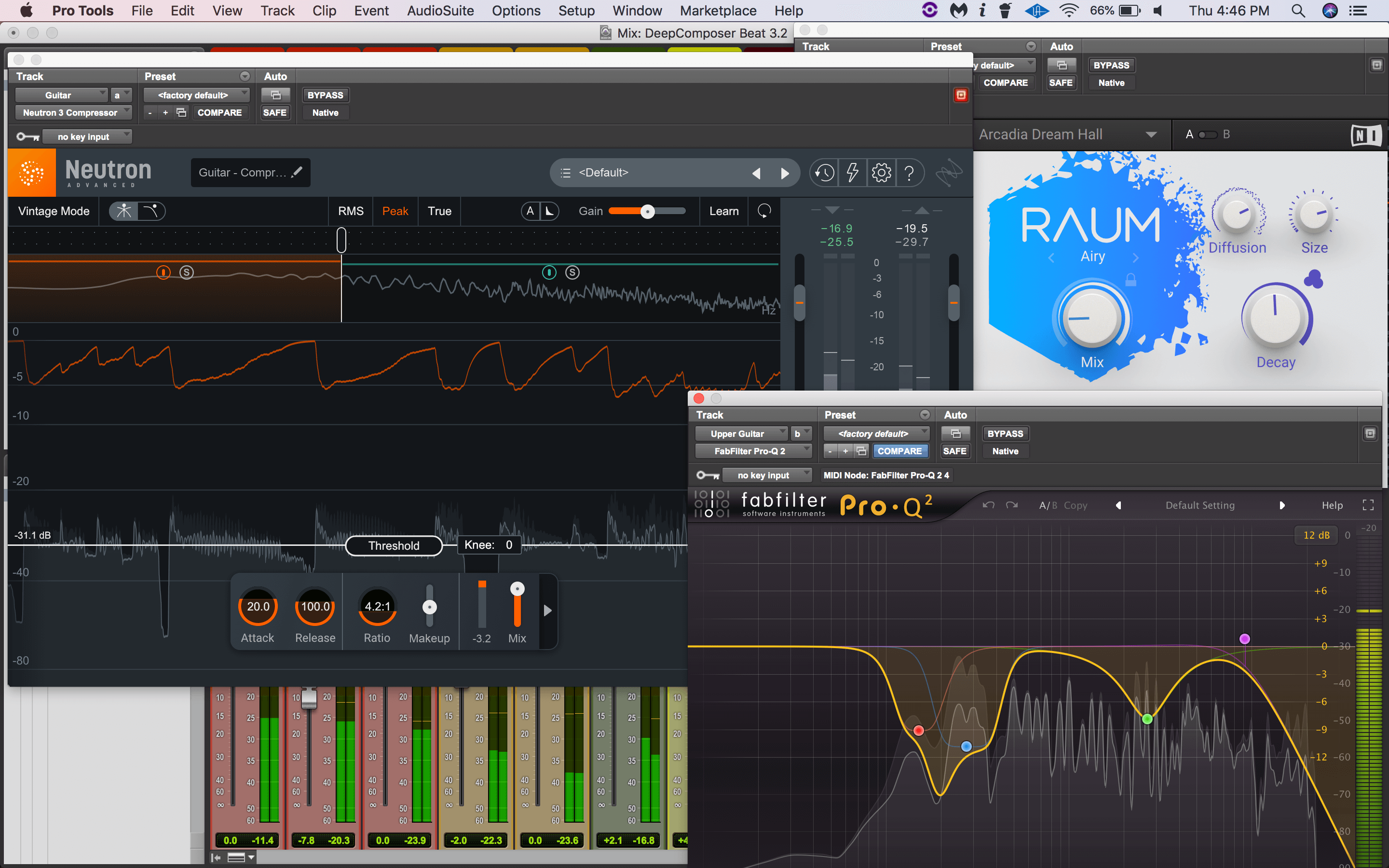The width and height of the screenshot is (1389, 868).
Task: Click the Threshold label handle
Action: click(x=394, y=545)
